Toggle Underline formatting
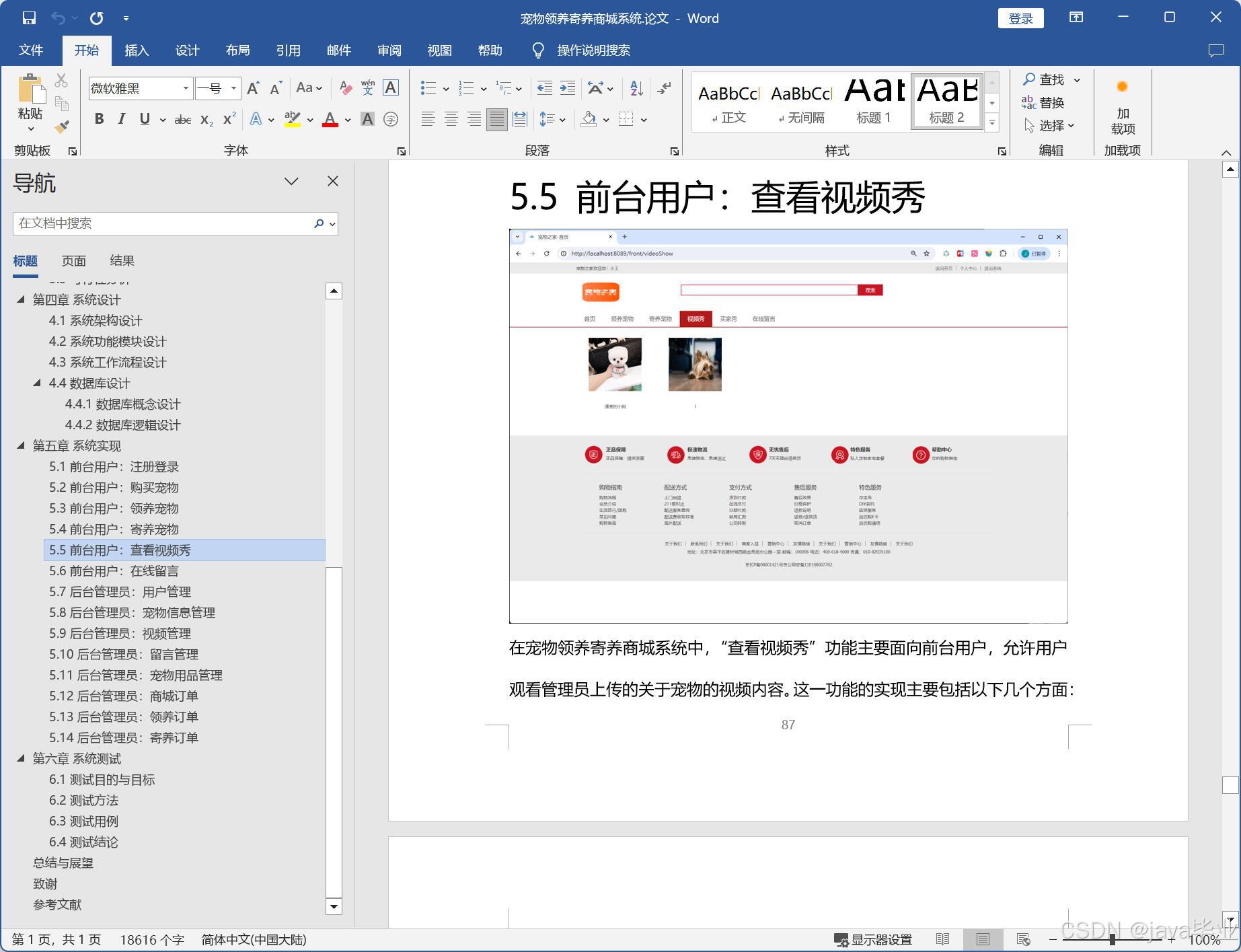The height and width of the screenshot is (952, 1241). pyautogui.click(x=144, y=119)
